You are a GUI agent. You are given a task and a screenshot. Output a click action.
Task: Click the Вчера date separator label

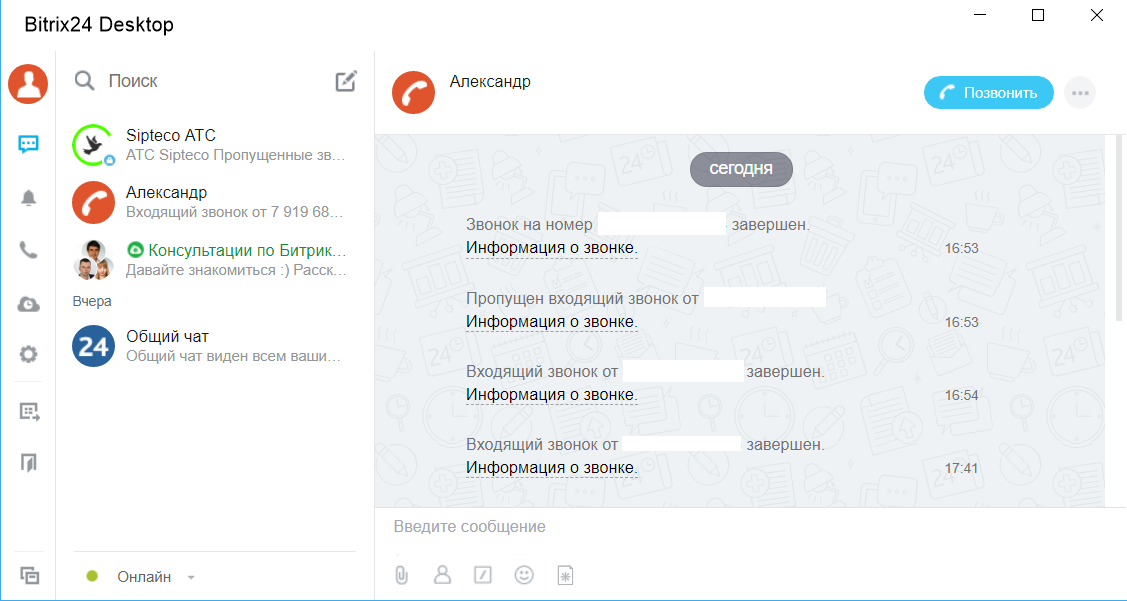[92, 301]
